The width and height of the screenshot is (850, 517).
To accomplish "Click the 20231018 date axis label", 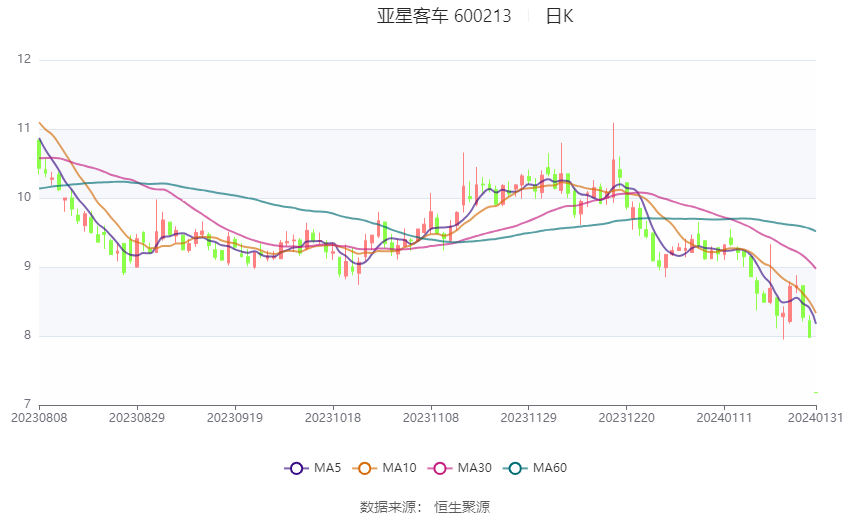I will pyautogui.click(x=333, y=418).
